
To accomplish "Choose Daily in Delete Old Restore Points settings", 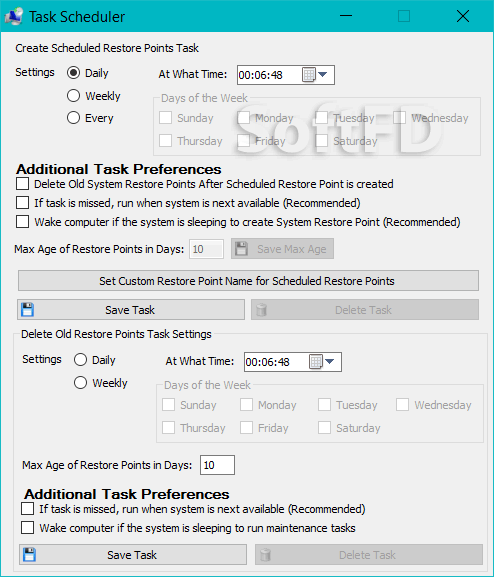I will click(x=80, y=360).
